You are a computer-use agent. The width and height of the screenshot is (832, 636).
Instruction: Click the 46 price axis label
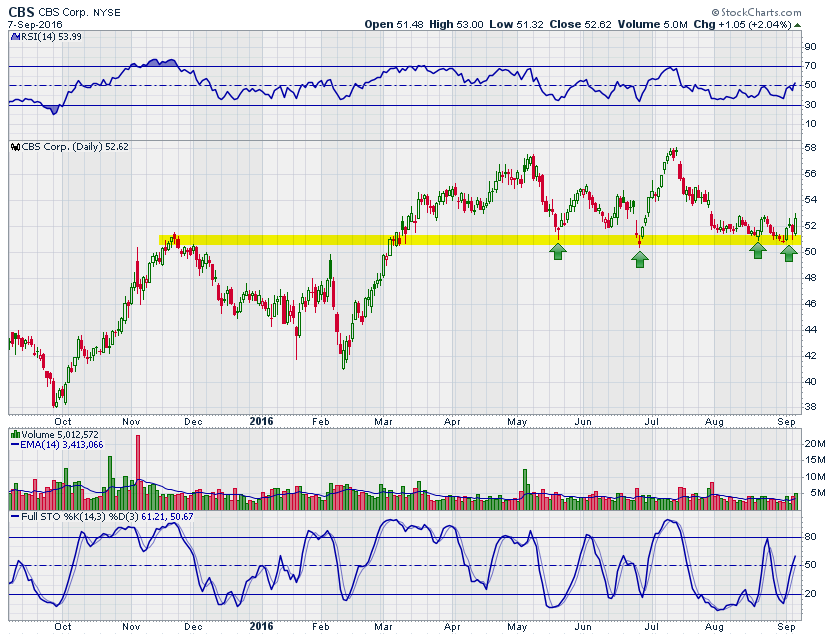click(x=810, y=304)
